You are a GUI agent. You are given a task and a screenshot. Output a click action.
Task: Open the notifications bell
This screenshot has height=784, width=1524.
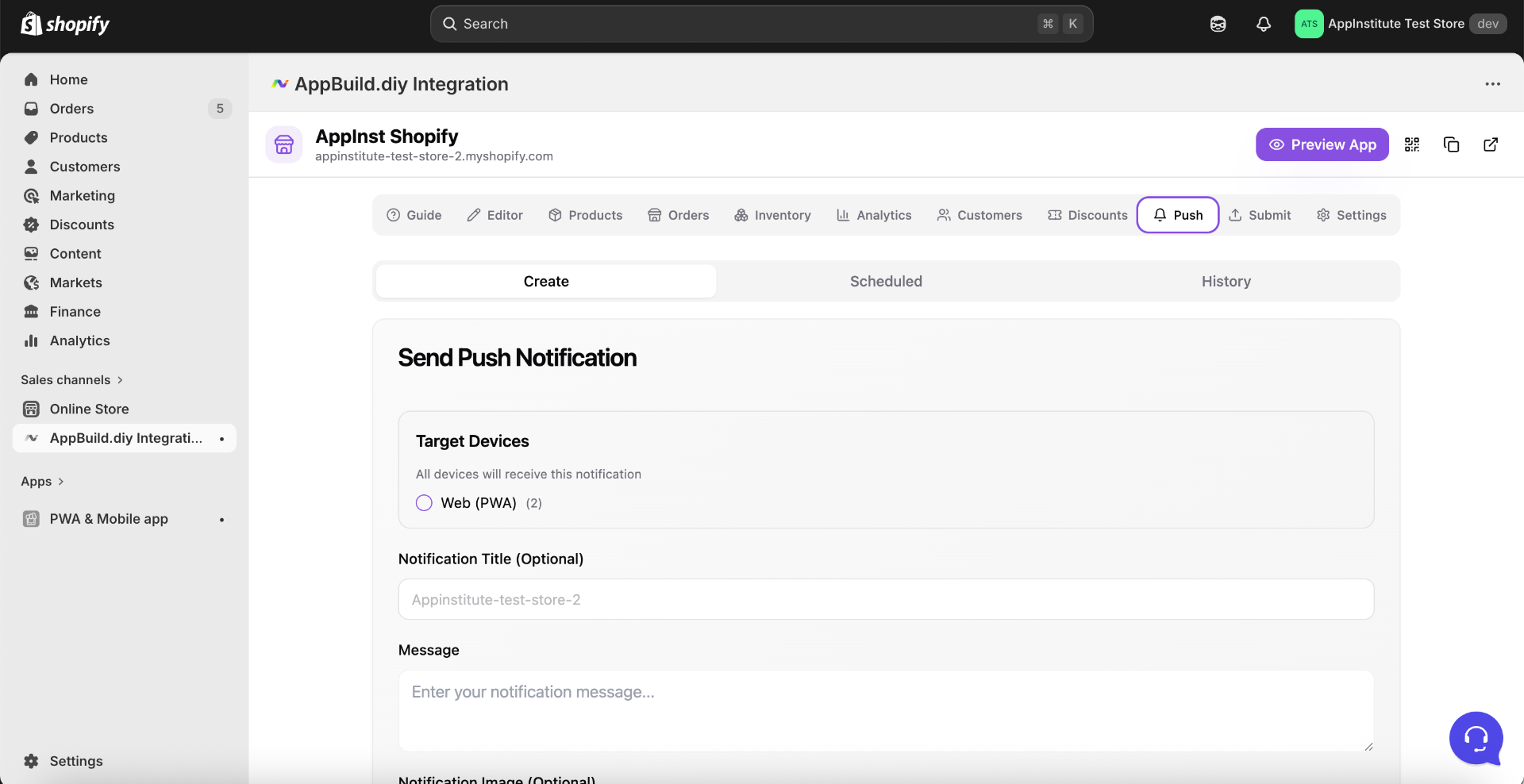[x=1264, y=24]
